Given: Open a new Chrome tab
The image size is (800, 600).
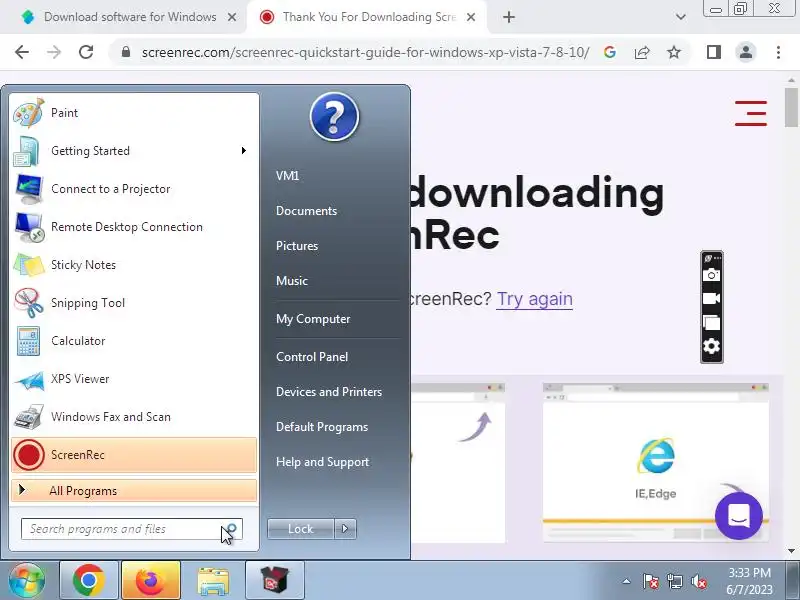Looking at the screenshot, I should [x=509, y=17].
